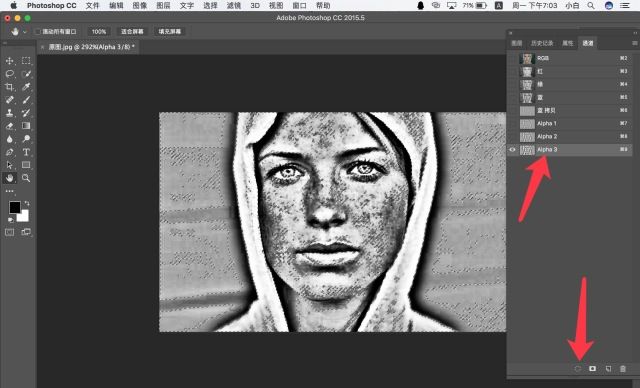Toggle the scroll all windows checkbox
Viewport: 640px width, 388px height.
point(38,31)
